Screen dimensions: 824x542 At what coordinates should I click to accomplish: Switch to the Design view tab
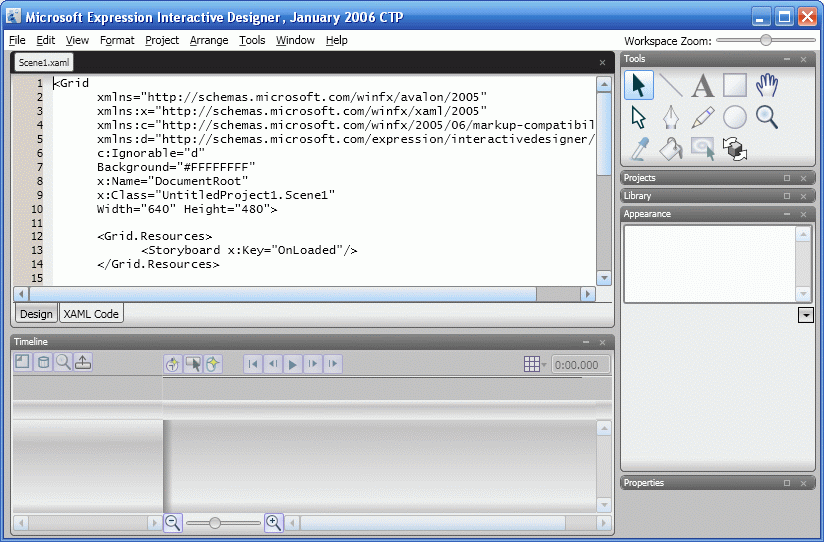coord(36,314)
